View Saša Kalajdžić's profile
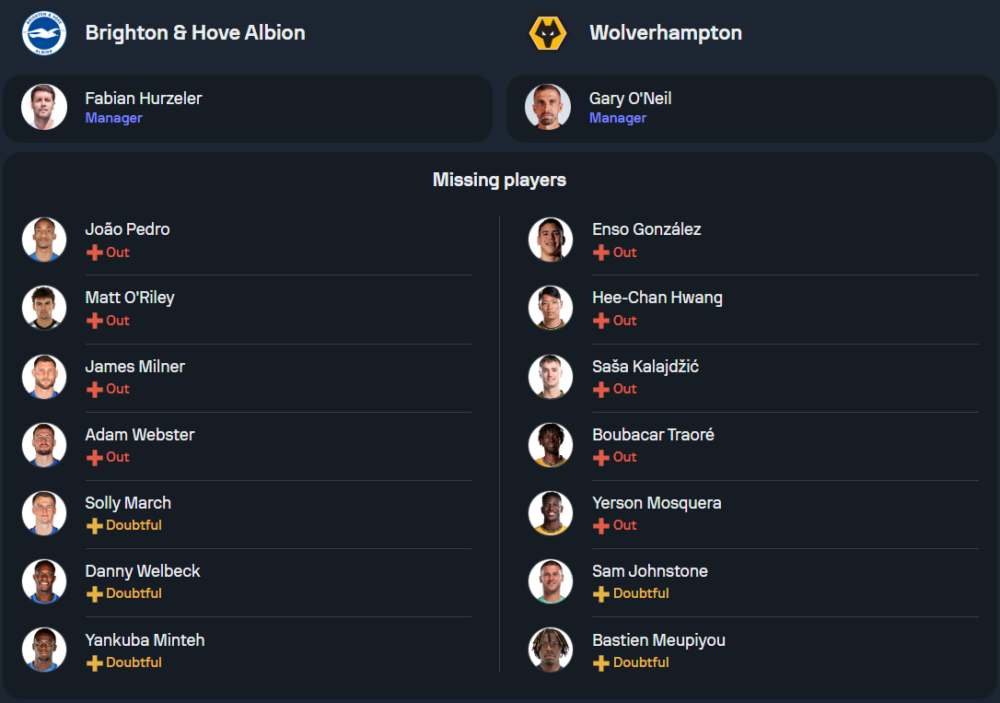 pyautogui.click(x=645, y=366)
